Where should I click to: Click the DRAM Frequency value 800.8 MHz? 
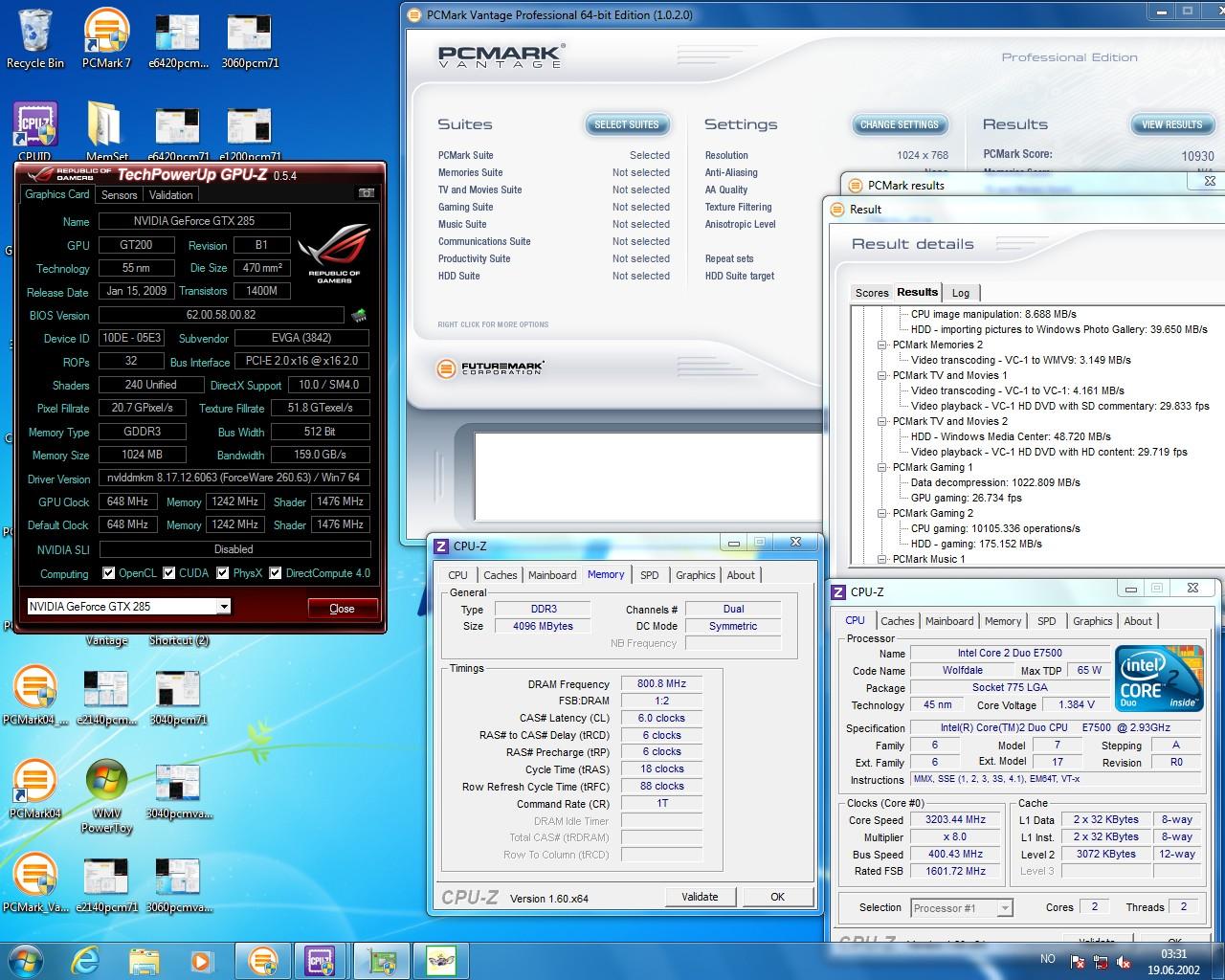coord(661,683)
